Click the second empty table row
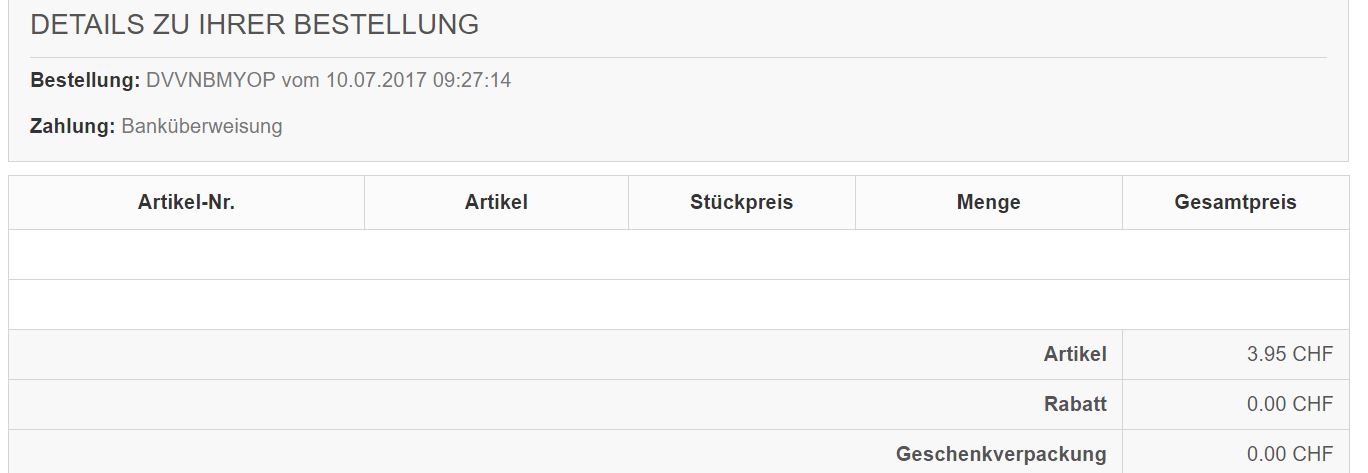Image resolution: width=1368 pixels, height=473 pixels. click(x=679, y=304)
